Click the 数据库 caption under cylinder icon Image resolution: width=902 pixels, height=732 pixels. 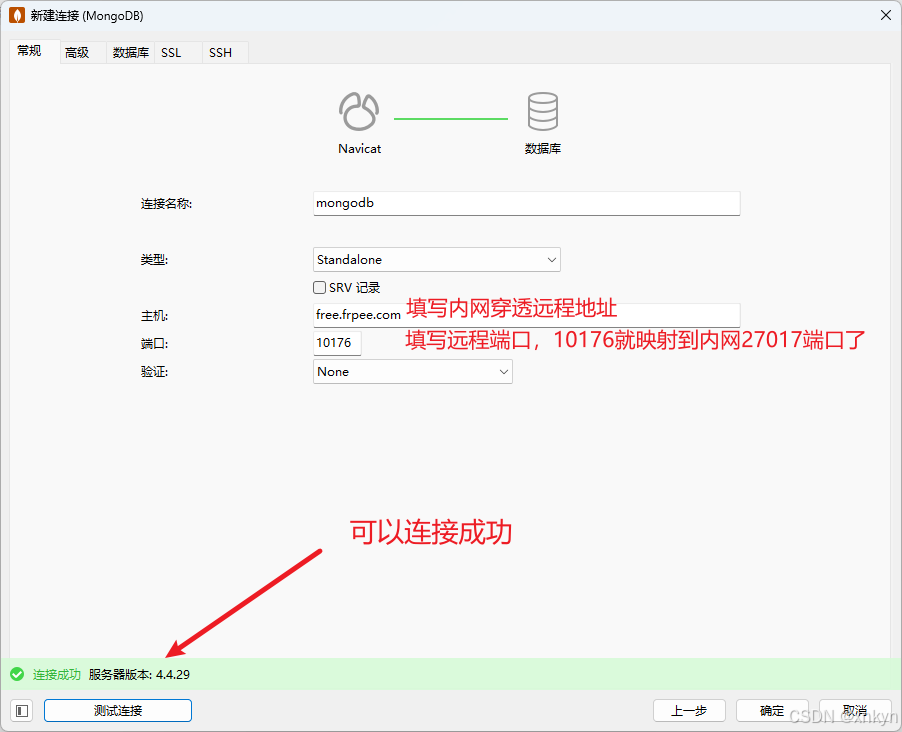(x=542, y=148)
